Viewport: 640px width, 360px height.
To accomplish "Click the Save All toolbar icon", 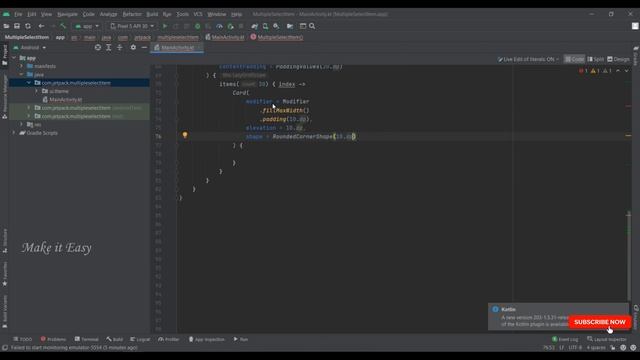I will point(17,26).
